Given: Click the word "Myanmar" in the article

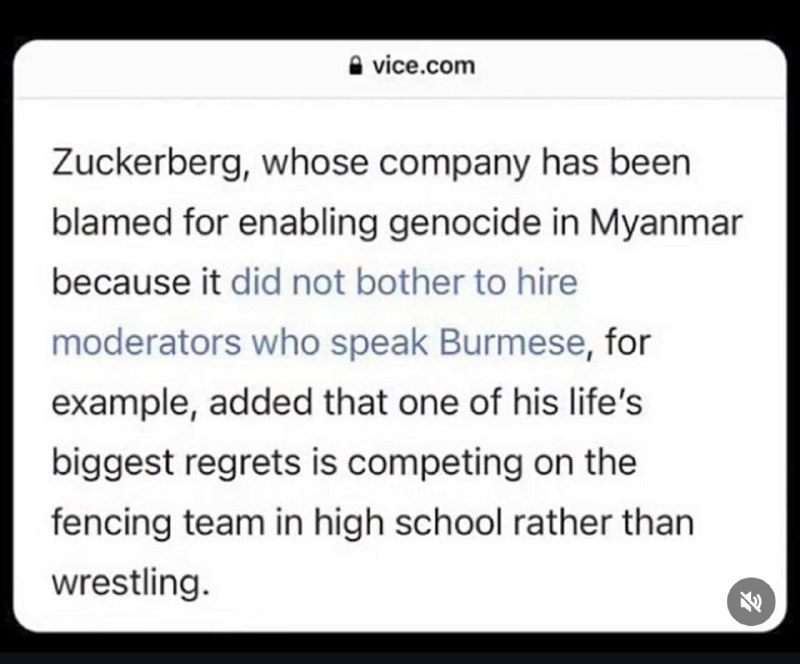Looking at the screenshot, I should pos(666,224).
